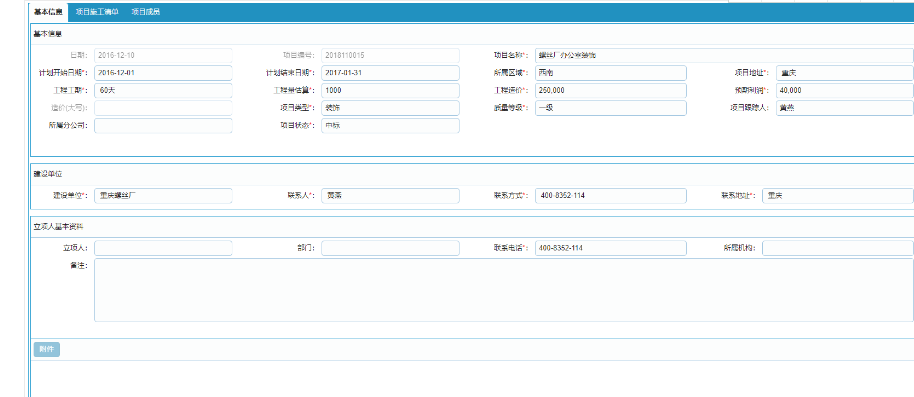The width and height of the screenshot is (914, 397).
Task: Click the empty 所属分公司 field
Action: click(163, 126)
